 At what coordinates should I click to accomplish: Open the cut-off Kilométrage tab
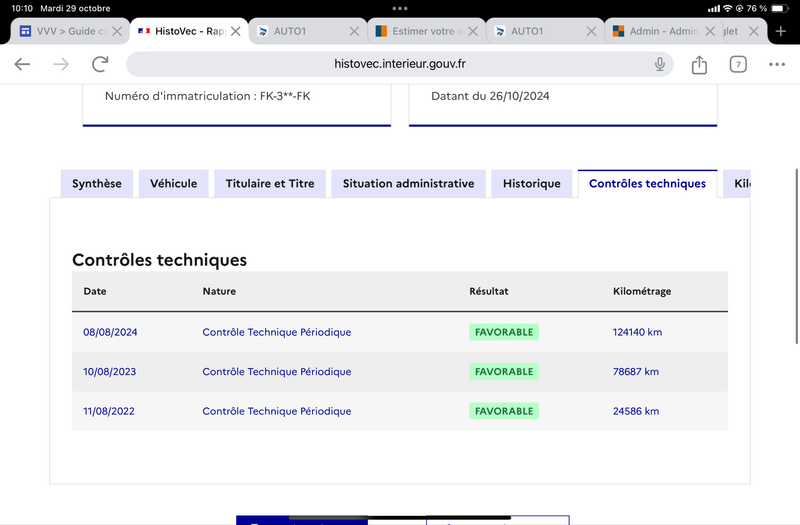pyautogui.click(x=737, y=184)
